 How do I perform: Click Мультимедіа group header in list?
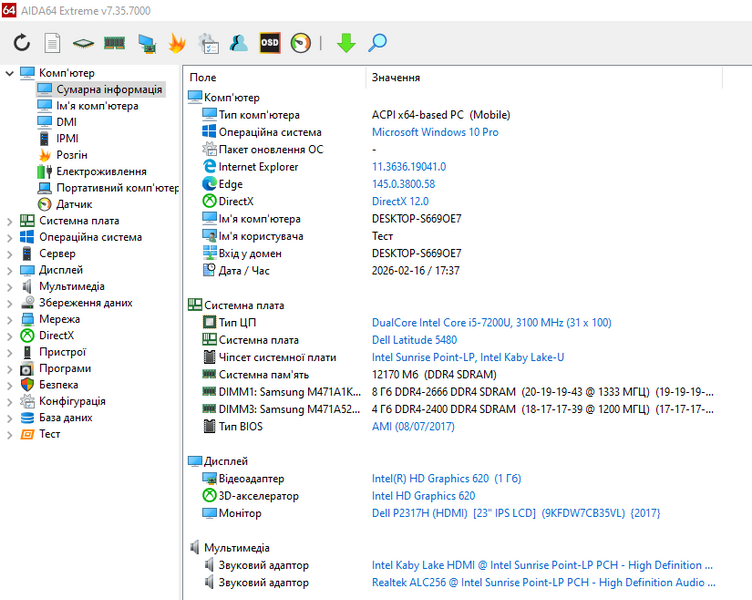coord(229,547)
